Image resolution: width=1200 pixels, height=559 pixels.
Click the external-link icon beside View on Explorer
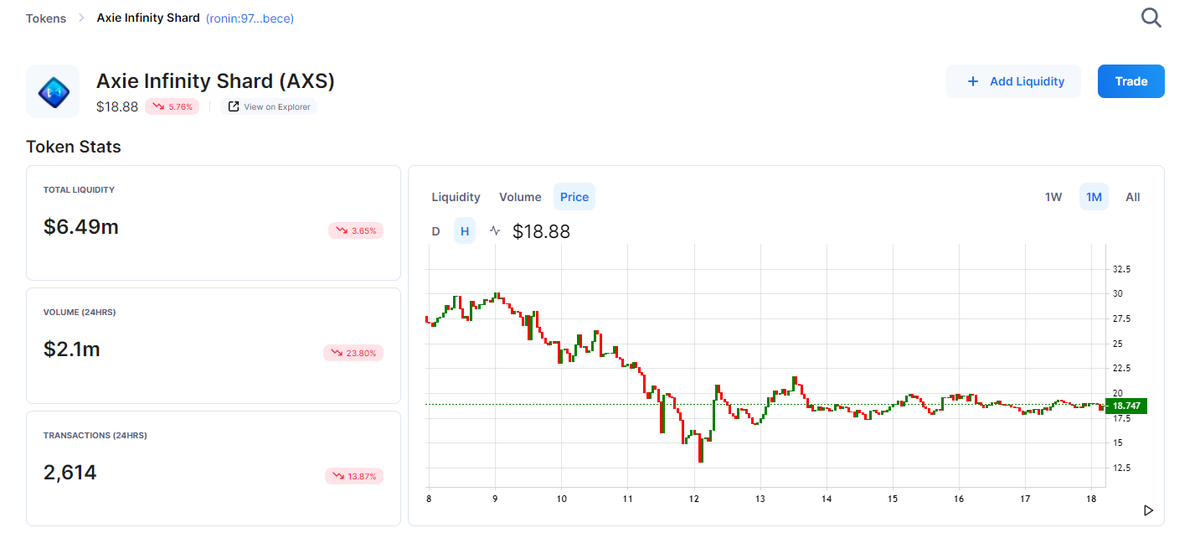pyautogui.click(x=234, y=107)
